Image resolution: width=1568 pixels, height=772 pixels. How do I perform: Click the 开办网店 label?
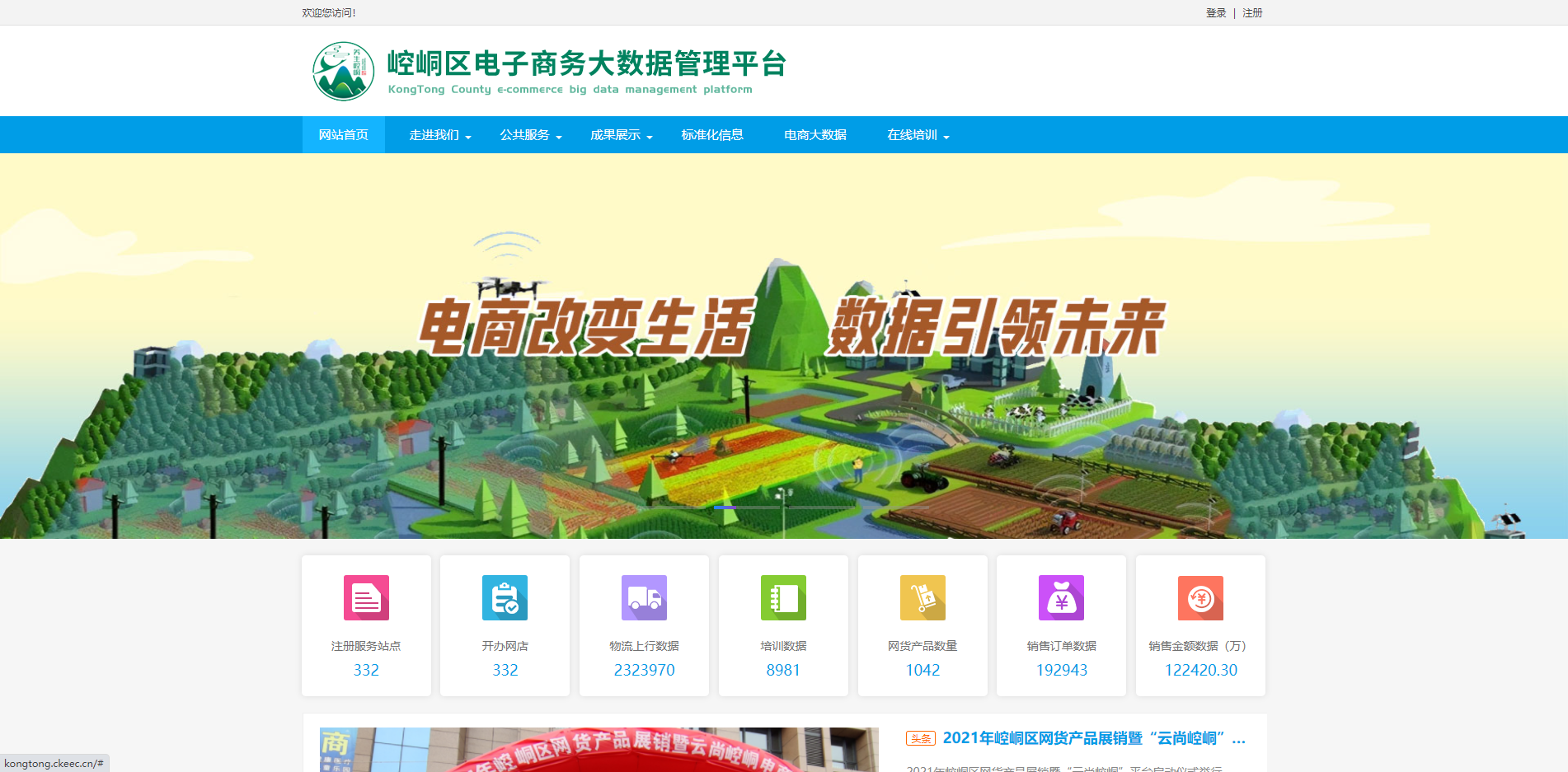coord(505,646)
